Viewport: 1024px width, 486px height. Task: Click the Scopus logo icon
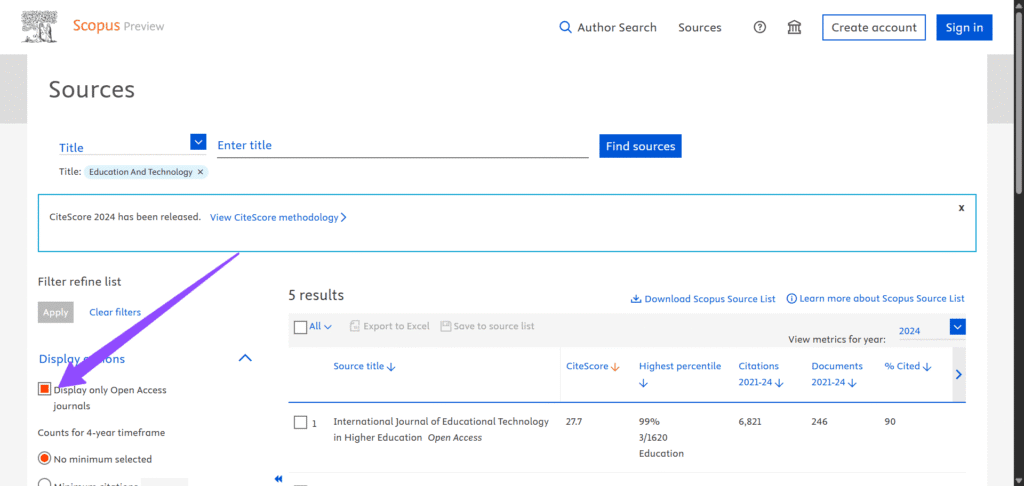click(39, 27)
